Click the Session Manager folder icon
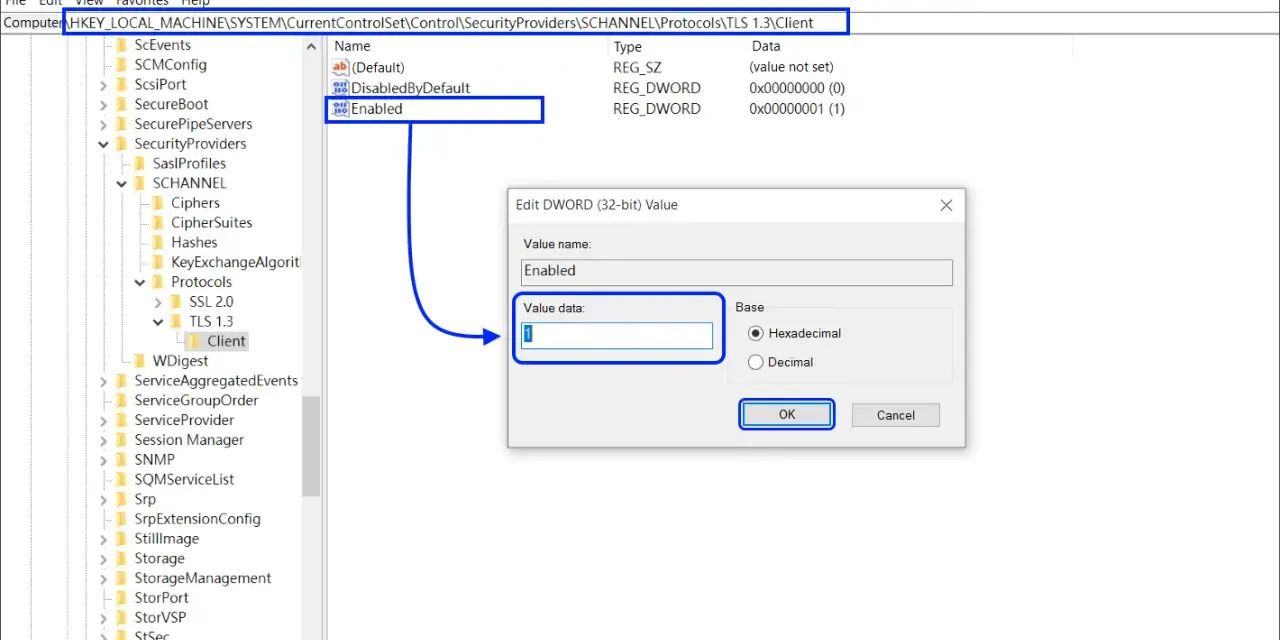This screenshot has height=640, width=1280. point(122,440)
